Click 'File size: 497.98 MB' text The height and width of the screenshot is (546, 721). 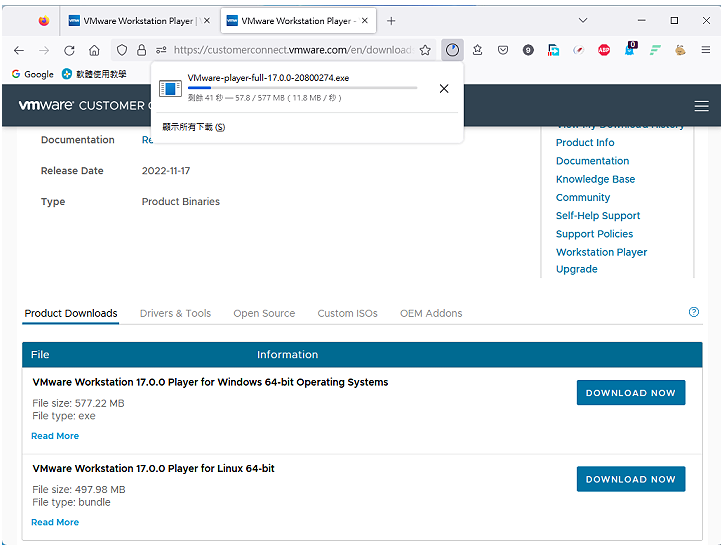[79, 489]
